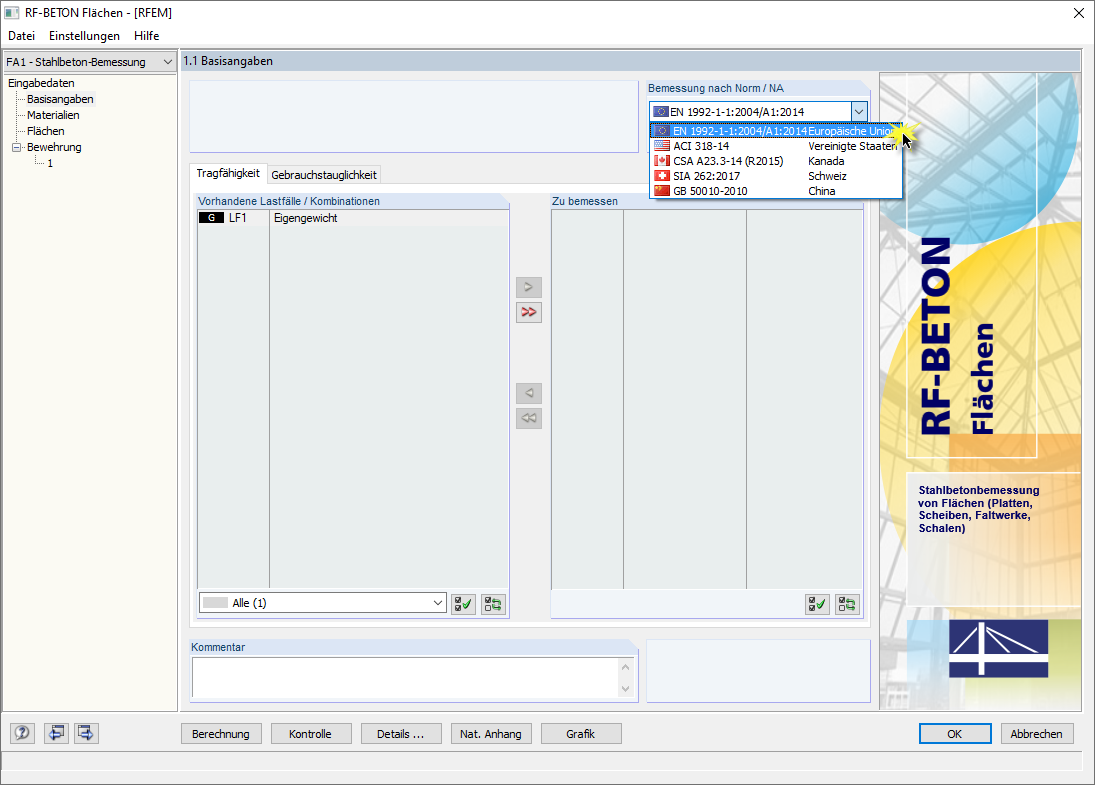Select Eingabedaten in the navigator
Image resolution: width=1095 pixels, height=785 pixels.
[41, 83]
